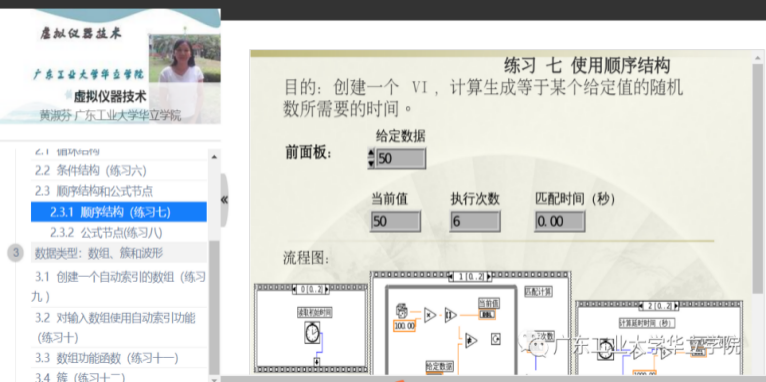
Task: Click the slide viewer vertical scrollbar
Action: [757, 178]
